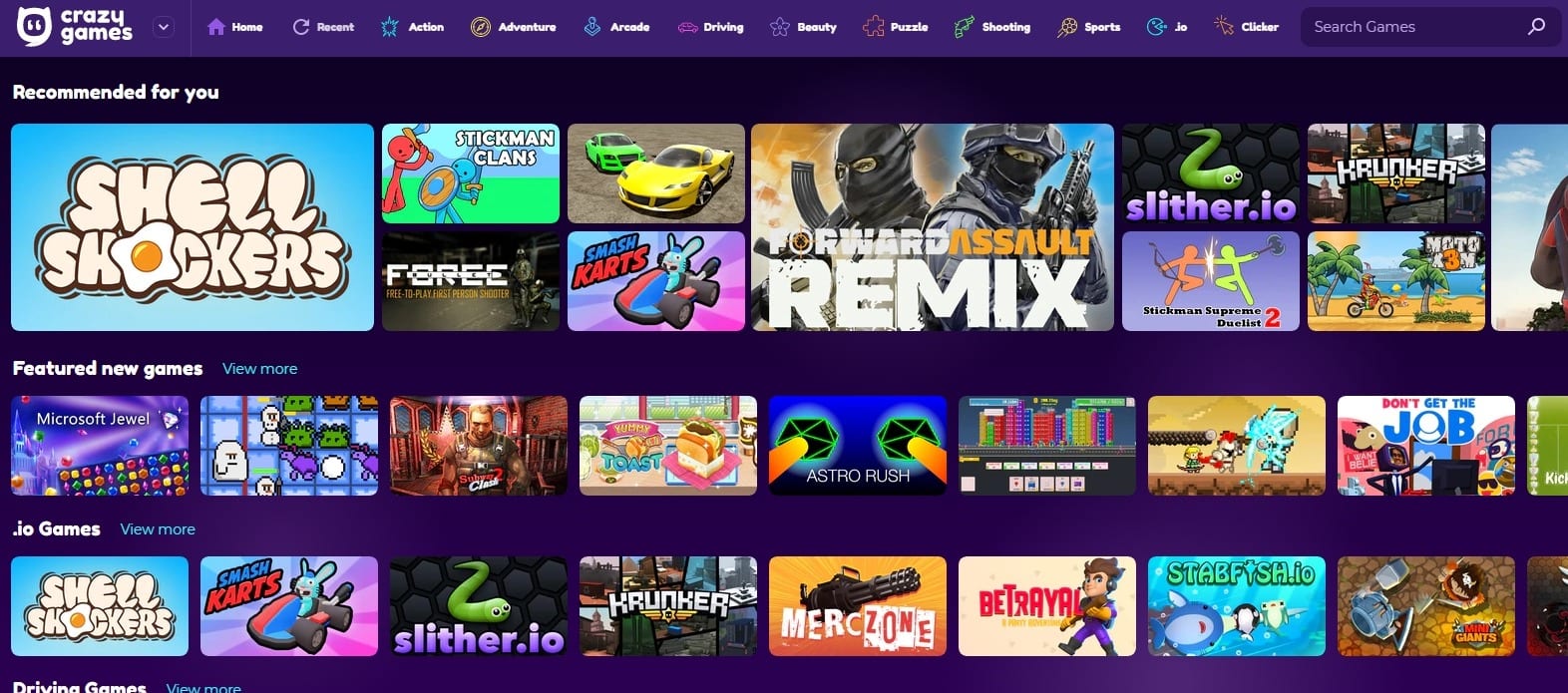Image resolution: width=1568 pixels, height=693 pixels.
Task: Open the Microsoft Jewel game
Action: [x=100, y=446]
